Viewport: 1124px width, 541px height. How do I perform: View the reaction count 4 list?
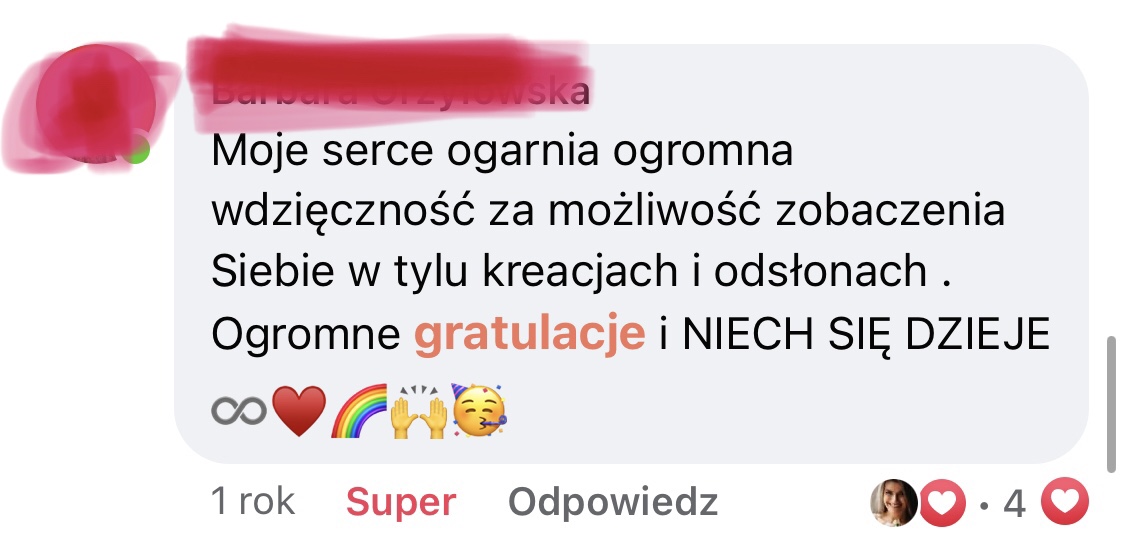[x=1014, y=503]
